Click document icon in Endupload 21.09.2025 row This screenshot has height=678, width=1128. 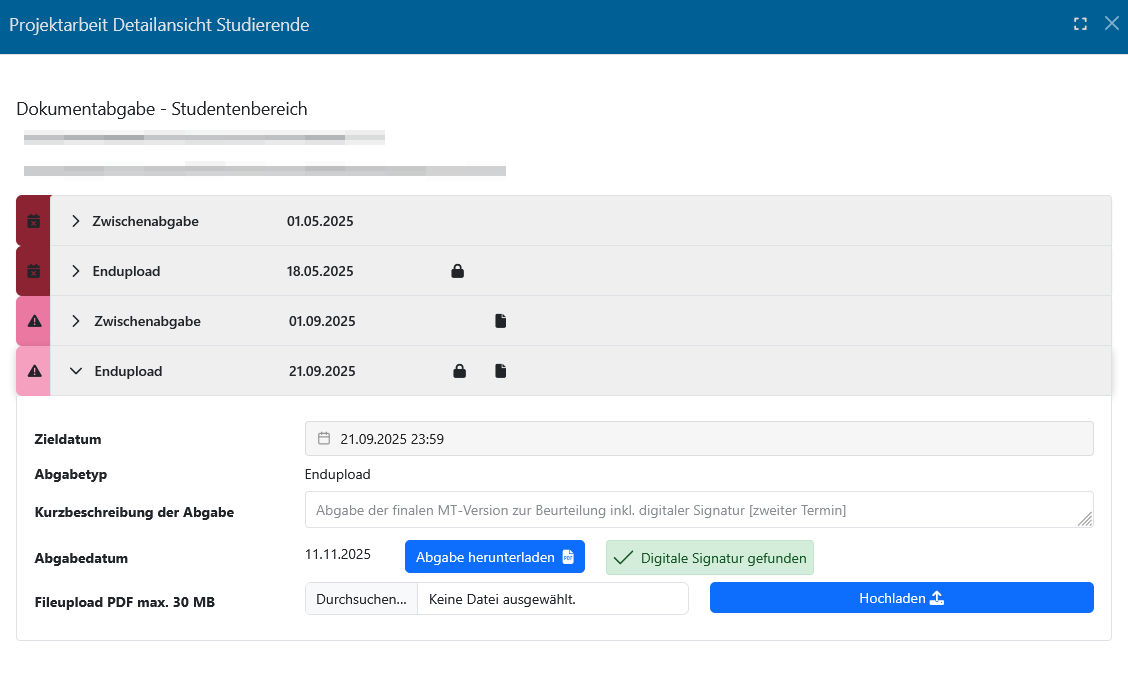coord(501,371)
